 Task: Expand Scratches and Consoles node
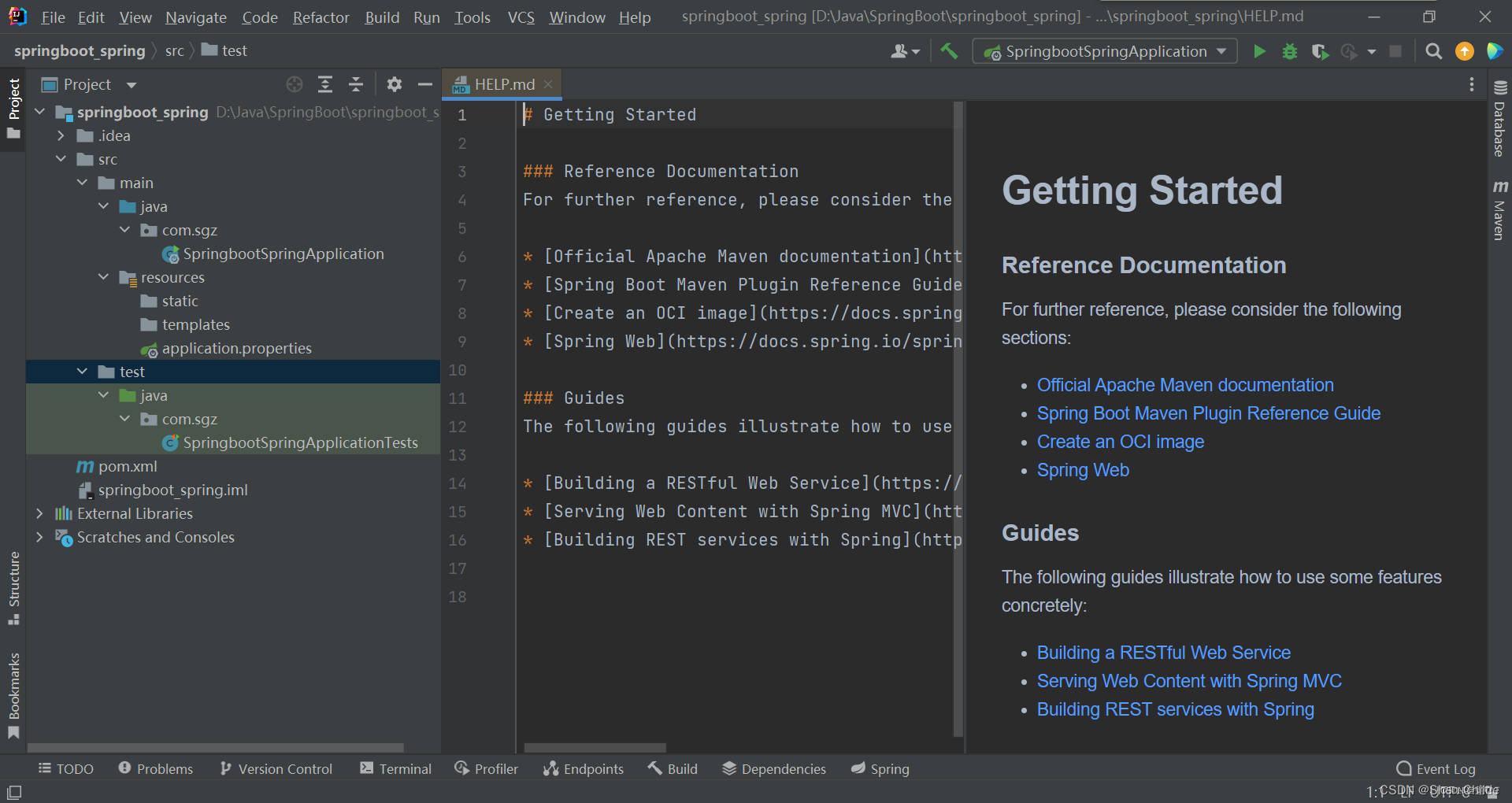pyautogui.click(x=40, y=537)
